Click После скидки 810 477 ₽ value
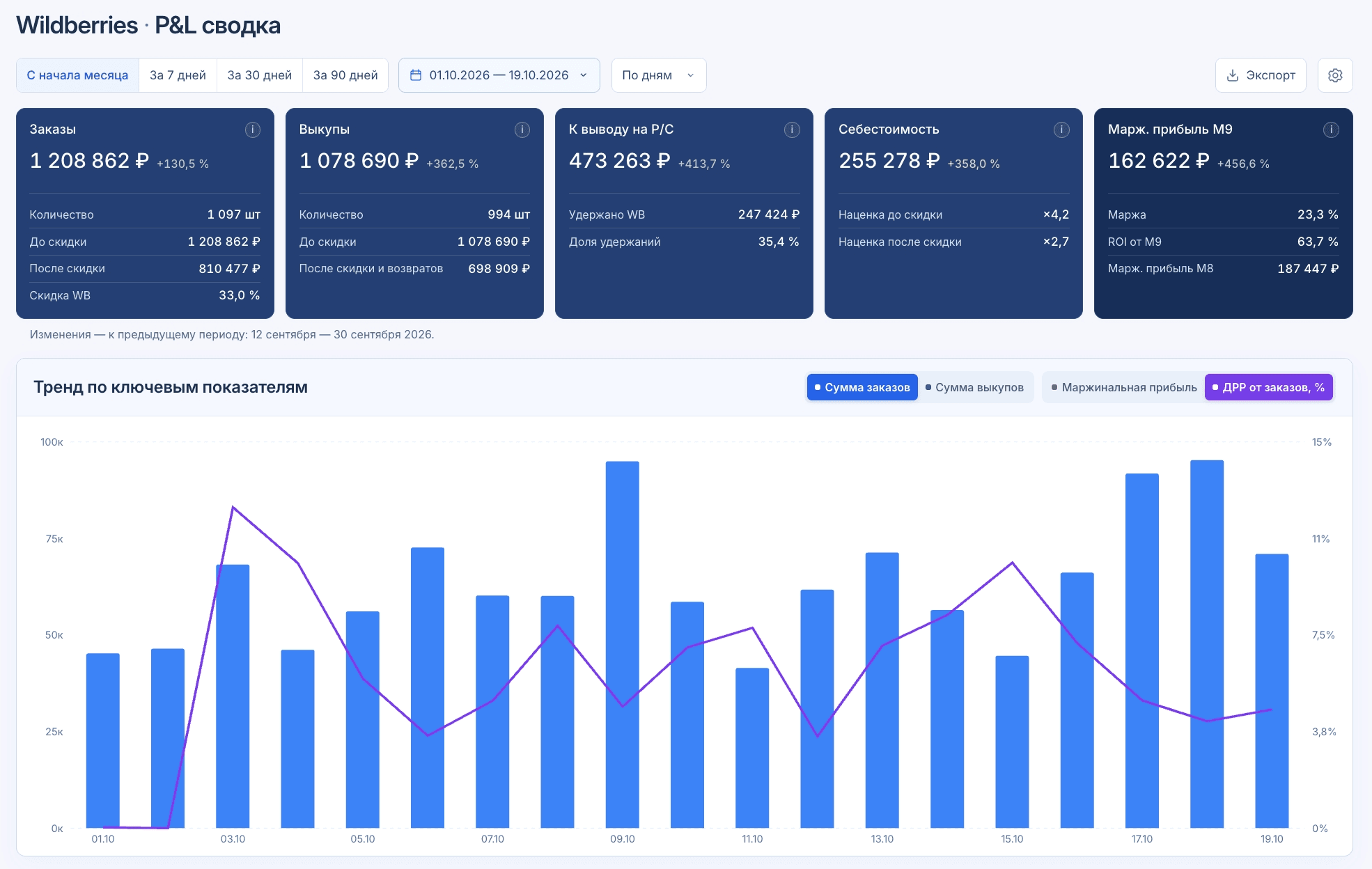The height and width of the screenshot is (869, 1372). pos(229,269)
